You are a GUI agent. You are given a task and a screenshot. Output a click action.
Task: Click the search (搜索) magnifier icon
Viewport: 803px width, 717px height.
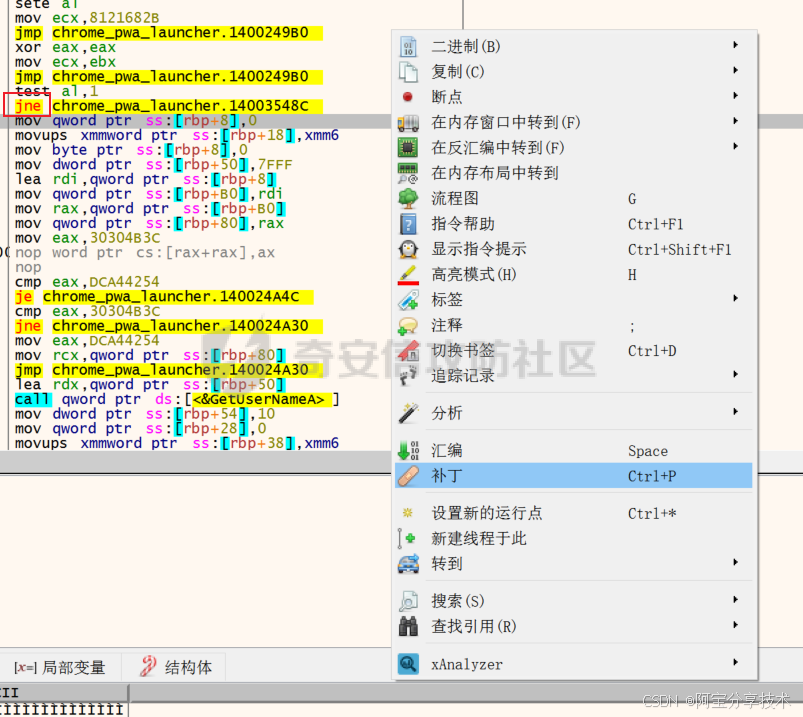408,601
